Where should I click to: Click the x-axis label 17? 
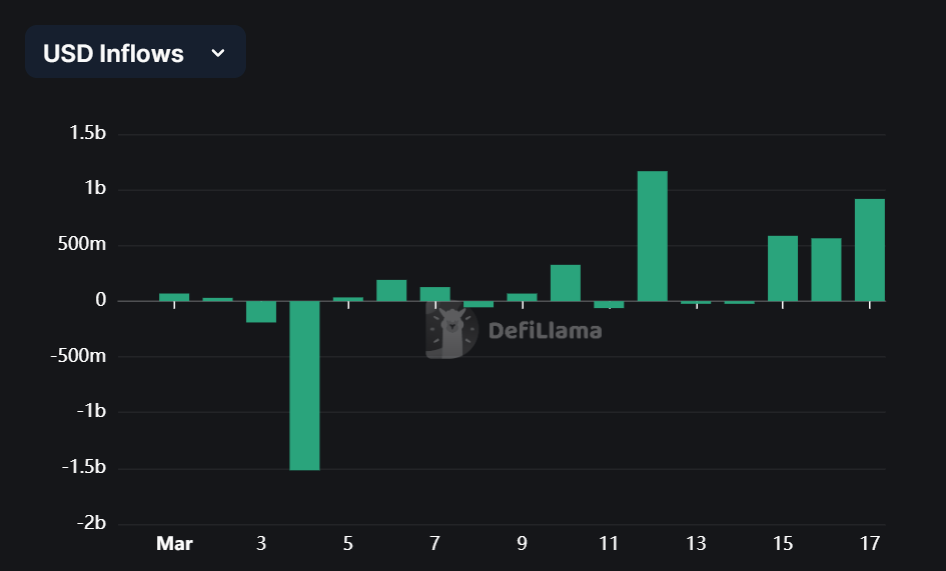pos(869,543)
